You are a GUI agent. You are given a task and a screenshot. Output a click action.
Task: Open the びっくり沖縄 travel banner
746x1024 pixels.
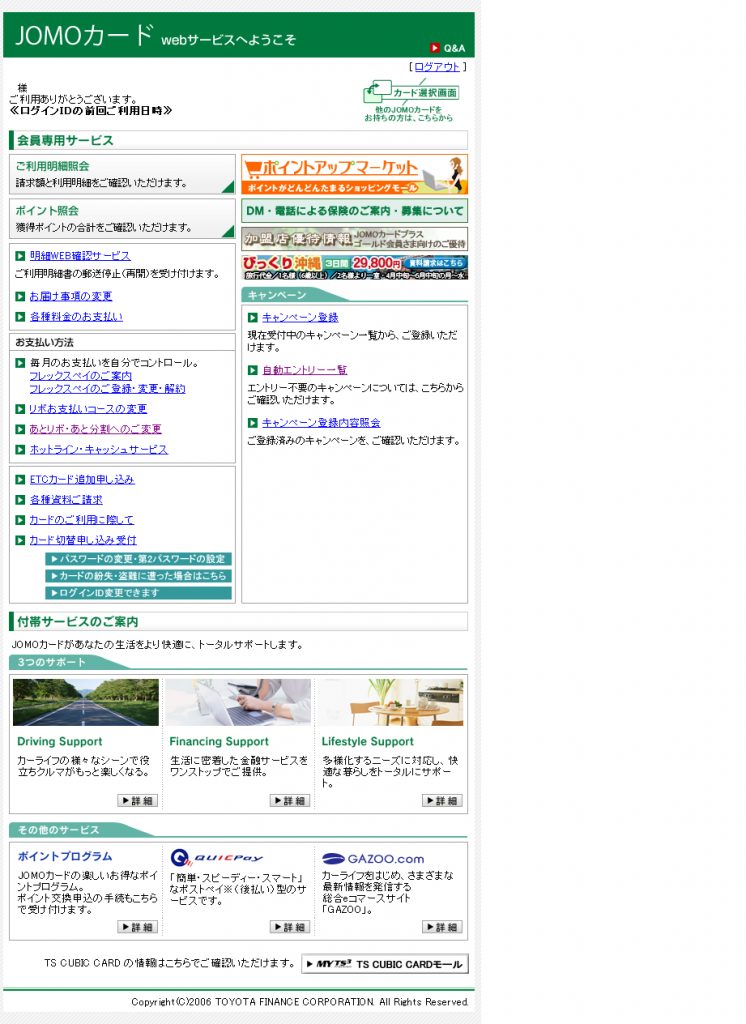tap(354, 266)
